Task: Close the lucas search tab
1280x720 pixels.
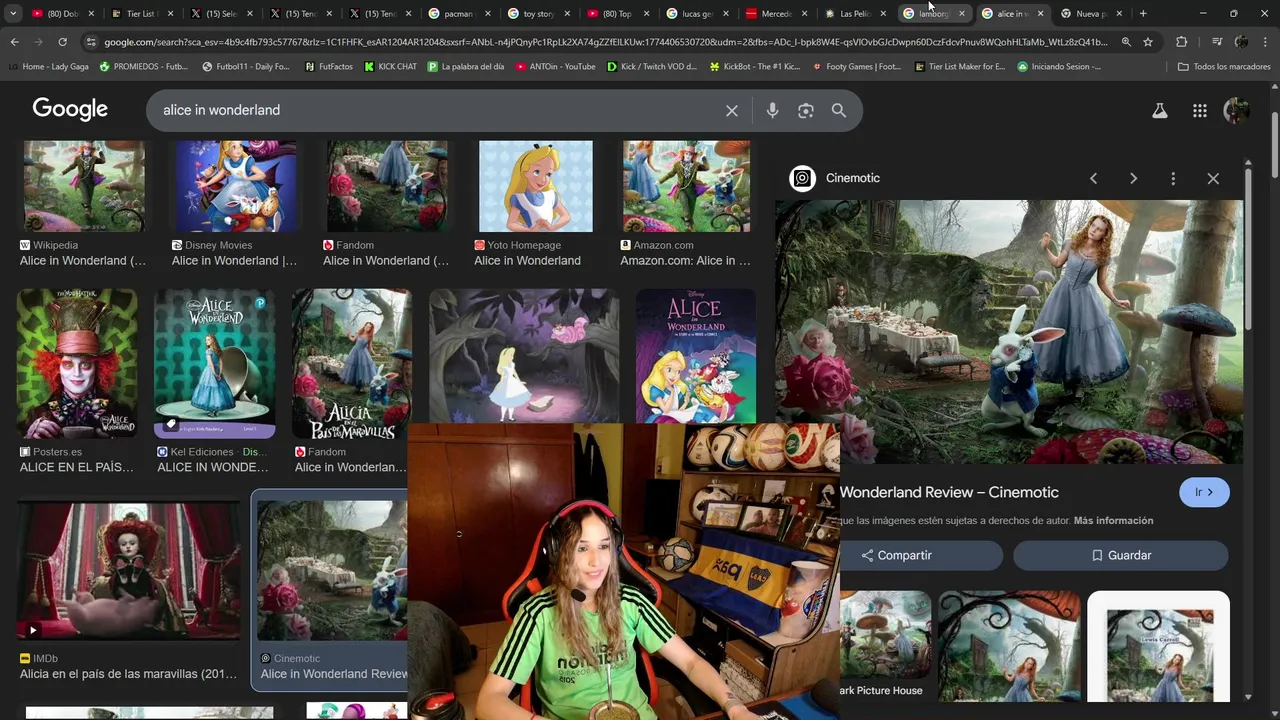Action: 724,14
